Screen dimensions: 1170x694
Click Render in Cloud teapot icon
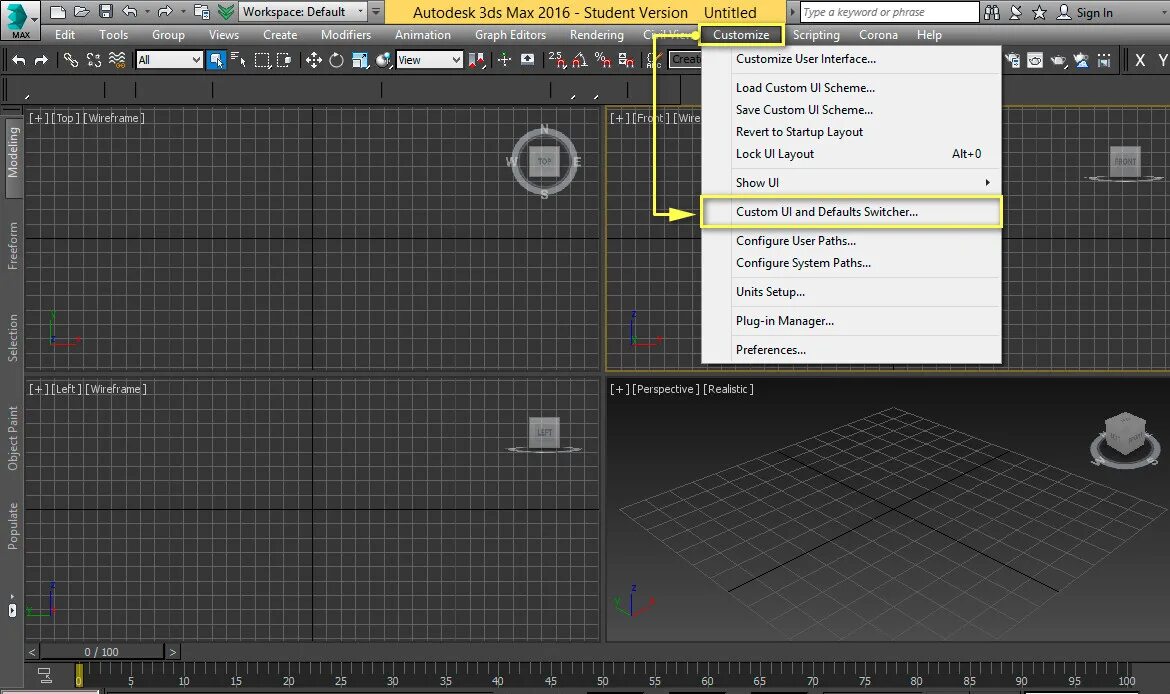click(1081, 60)
